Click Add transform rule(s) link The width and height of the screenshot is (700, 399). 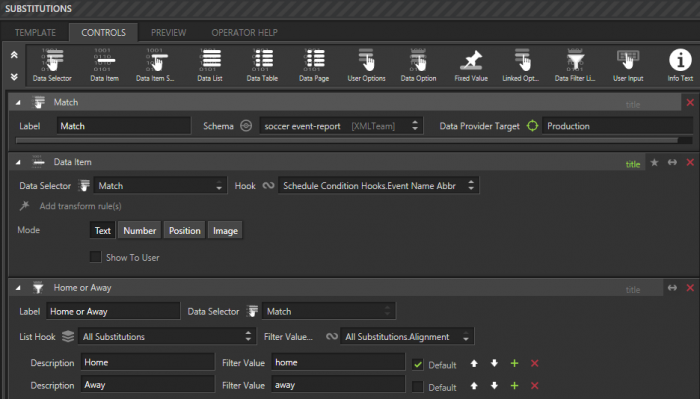[x=80, y=206]
